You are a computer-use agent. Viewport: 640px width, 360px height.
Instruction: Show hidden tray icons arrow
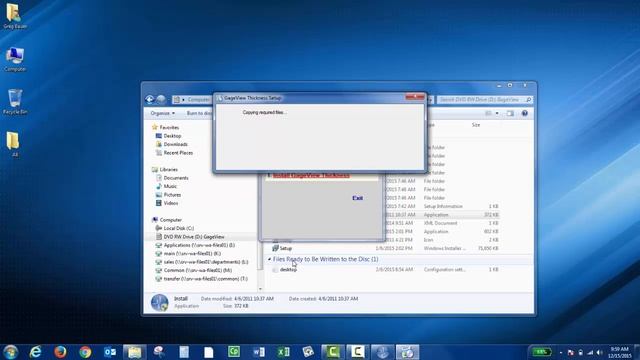561,352
